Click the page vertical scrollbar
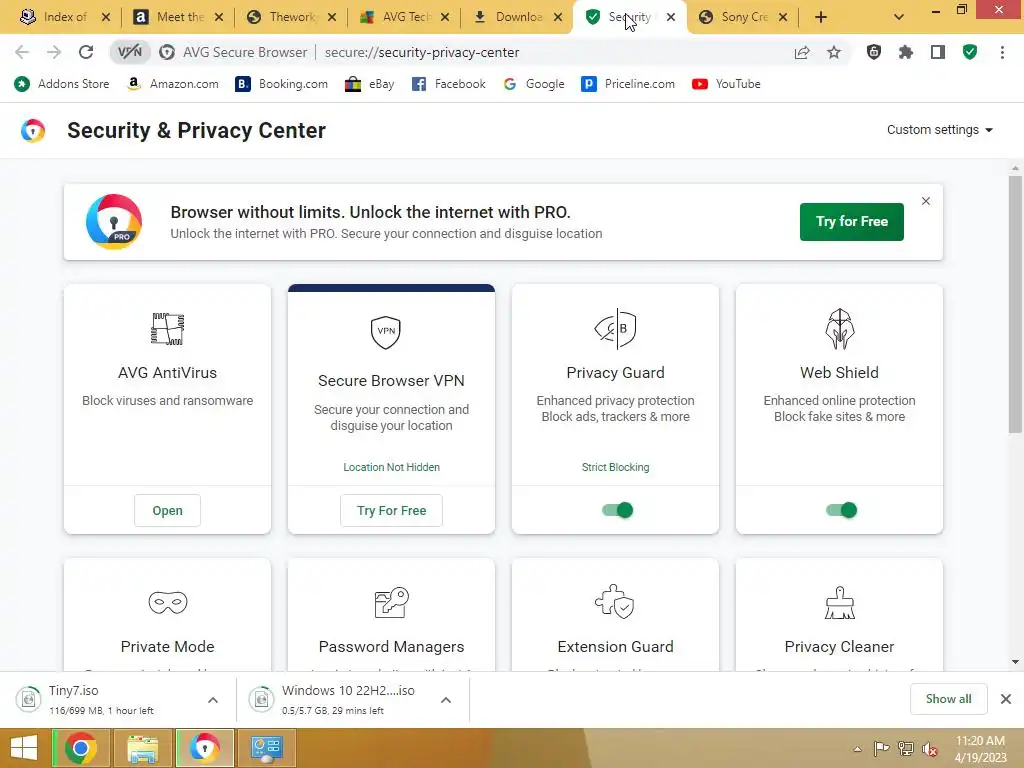1024x768 pixels. coord(1015,304)
